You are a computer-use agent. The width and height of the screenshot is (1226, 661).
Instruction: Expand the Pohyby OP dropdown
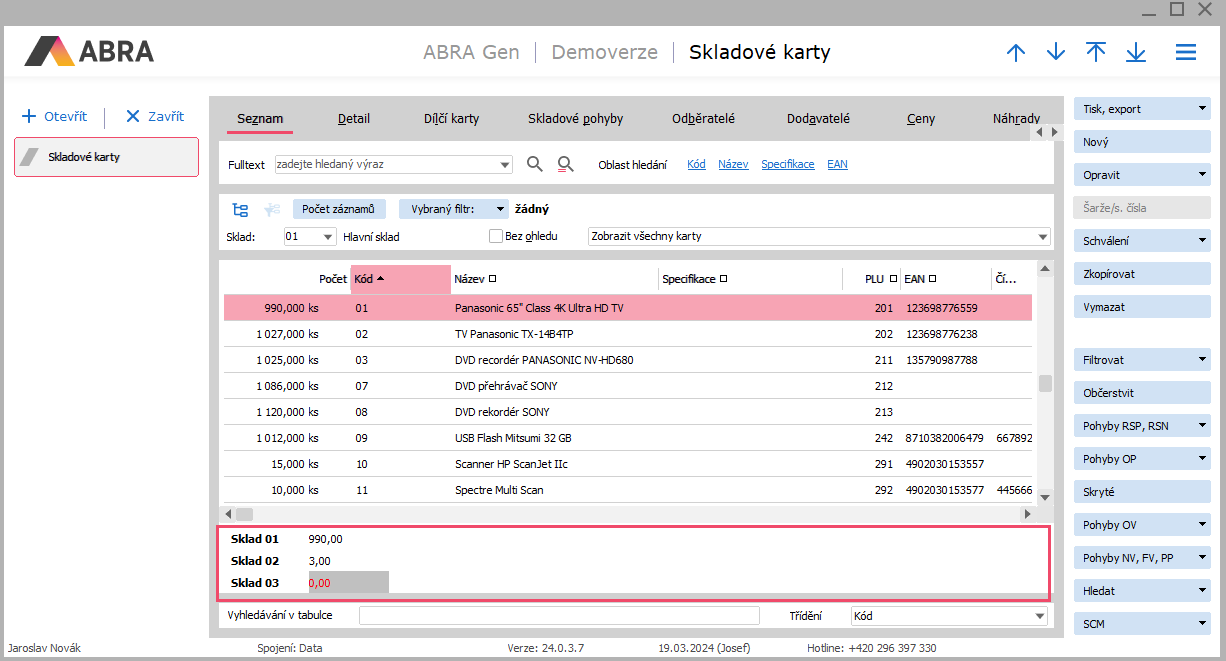(1203, 459)
